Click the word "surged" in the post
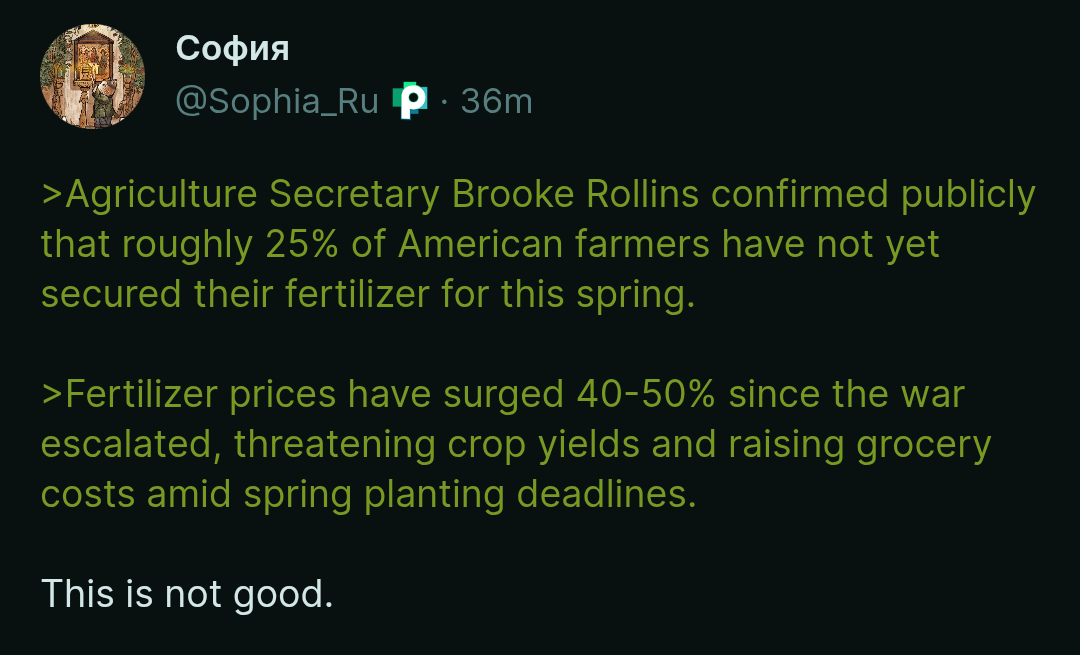 (504, 395)
